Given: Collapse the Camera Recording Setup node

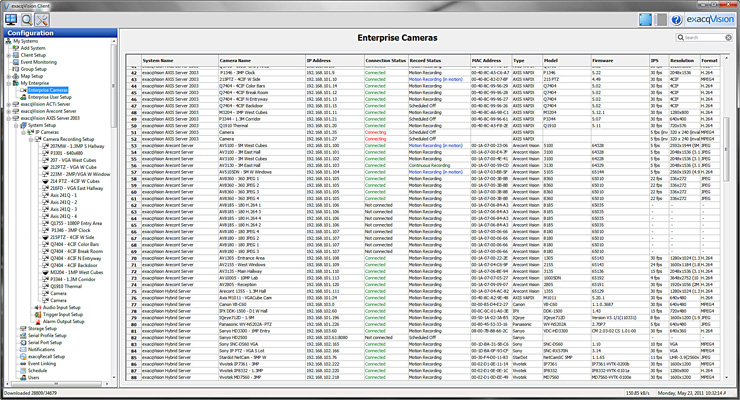Looking at the screenshot, I should (31, 138).
